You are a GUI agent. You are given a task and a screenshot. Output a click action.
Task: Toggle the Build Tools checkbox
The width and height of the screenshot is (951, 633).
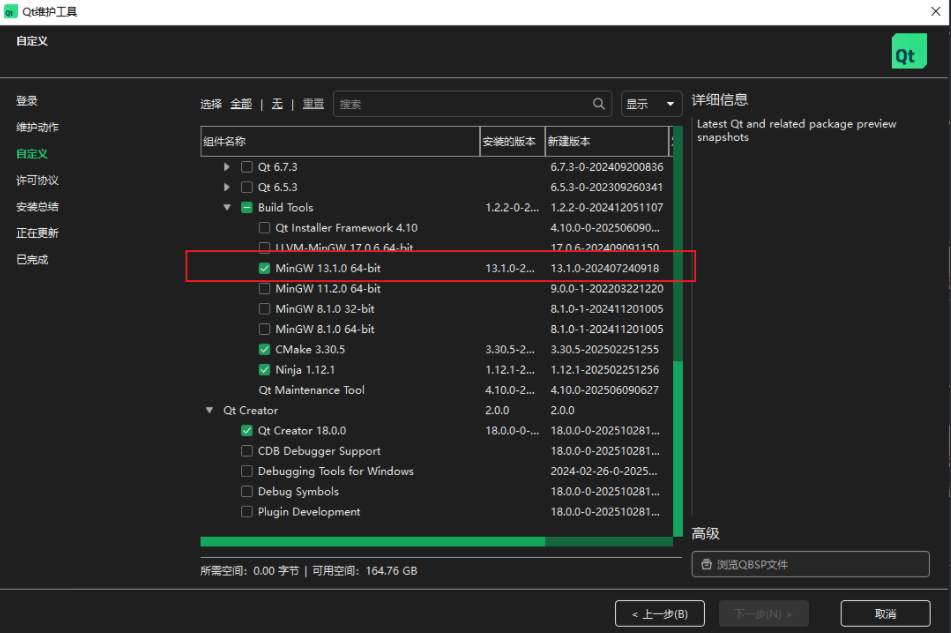(247, 207)
